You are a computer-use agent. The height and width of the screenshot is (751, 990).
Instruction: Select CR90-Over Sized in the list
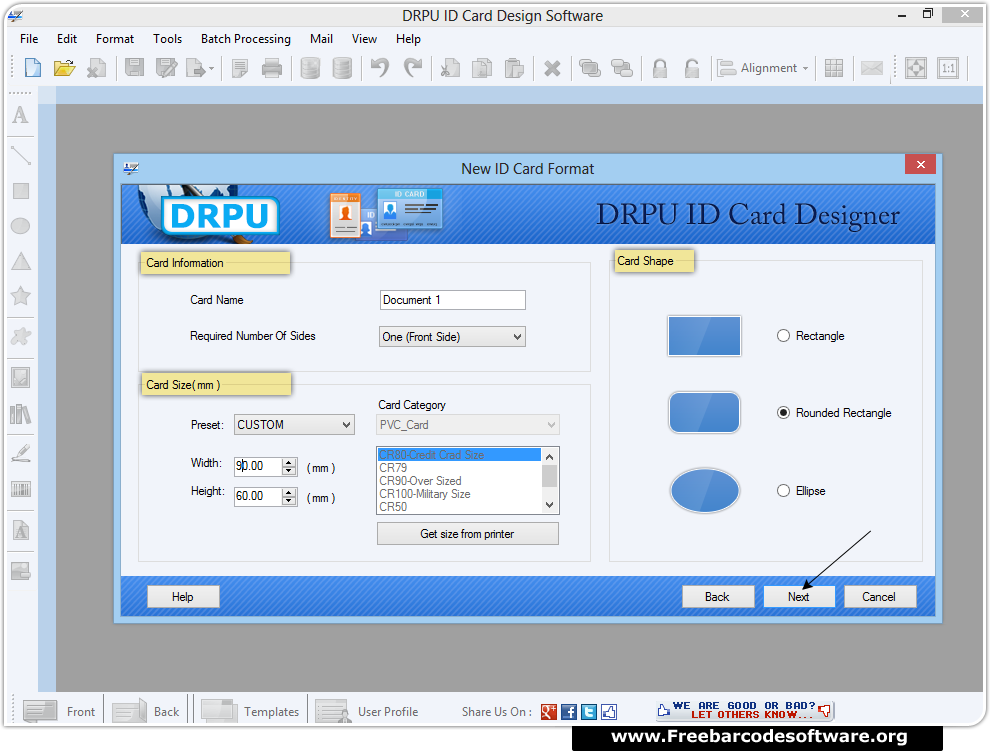click(459, 481)
